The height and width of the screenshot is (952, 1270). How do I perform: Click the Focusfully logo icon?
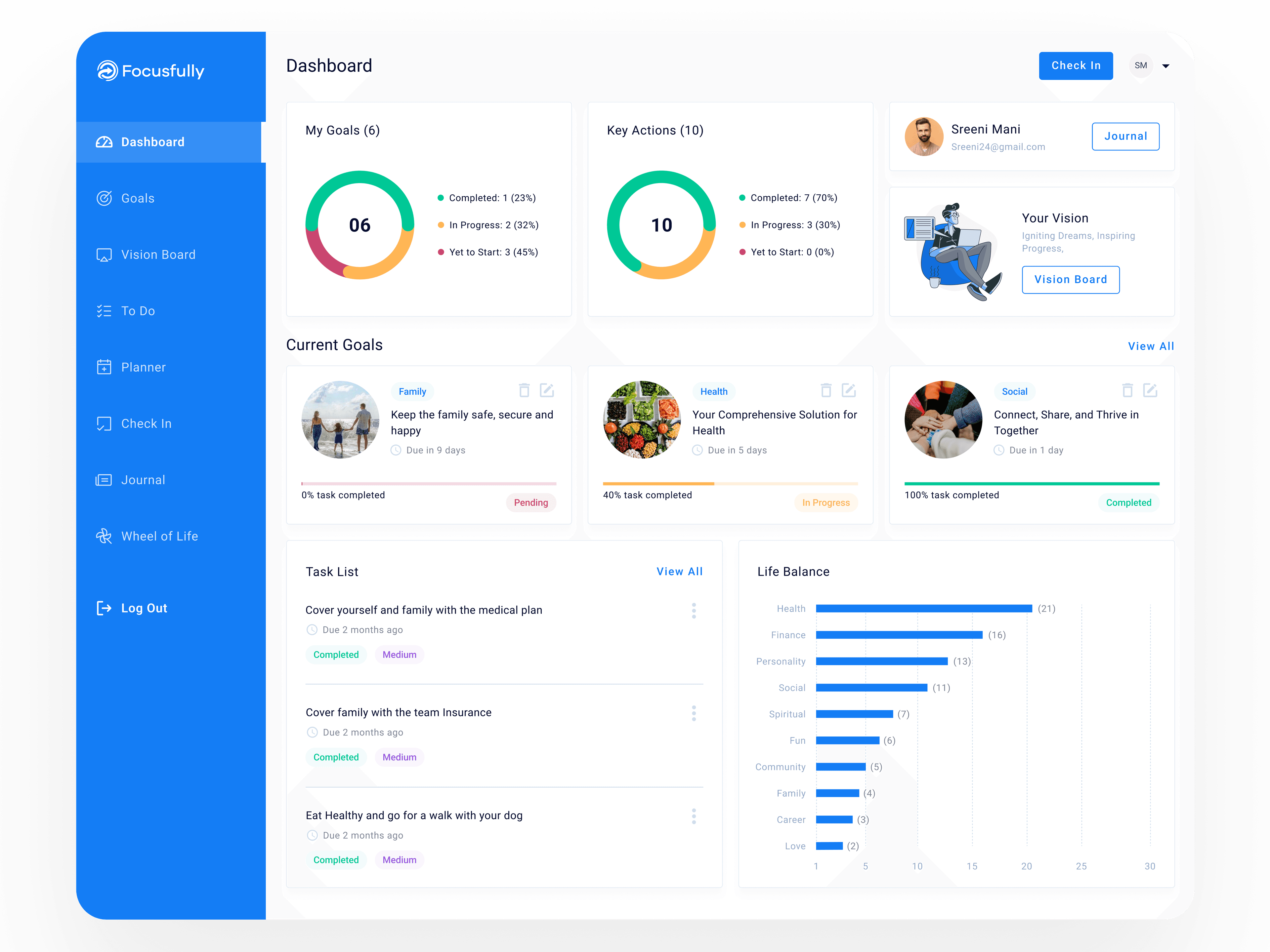tap(107, 71)
